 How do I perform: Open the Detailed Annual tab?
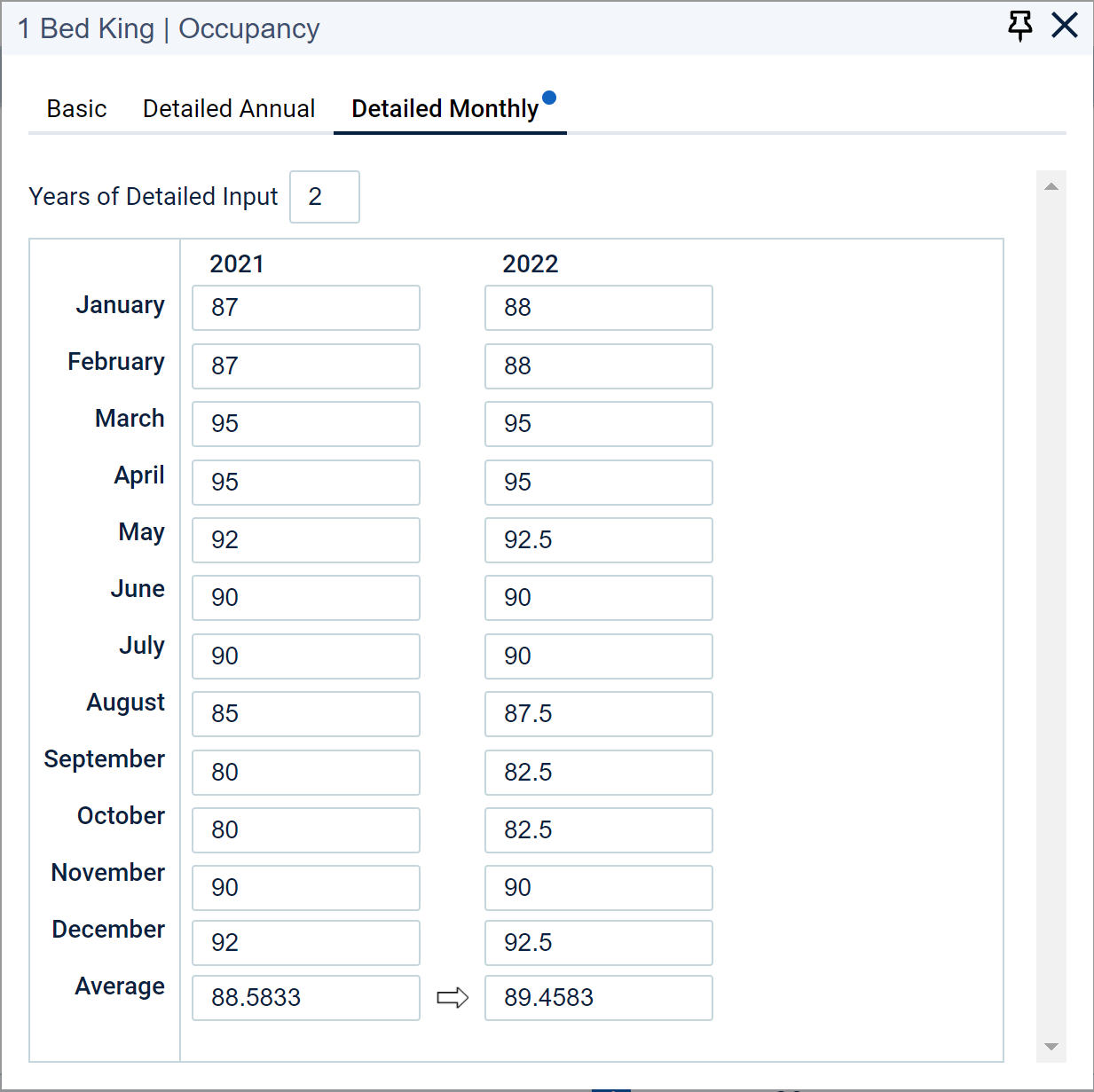229,108
